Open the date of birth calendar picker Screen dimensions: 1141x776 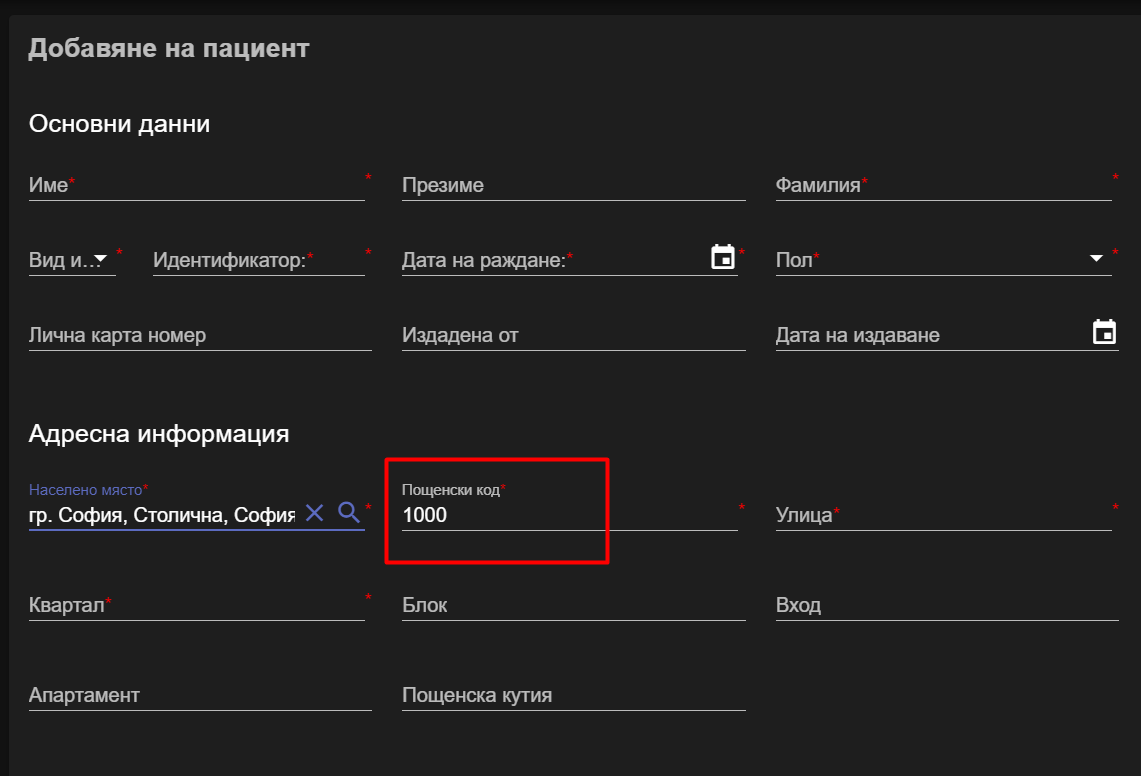tap(723, 257)
